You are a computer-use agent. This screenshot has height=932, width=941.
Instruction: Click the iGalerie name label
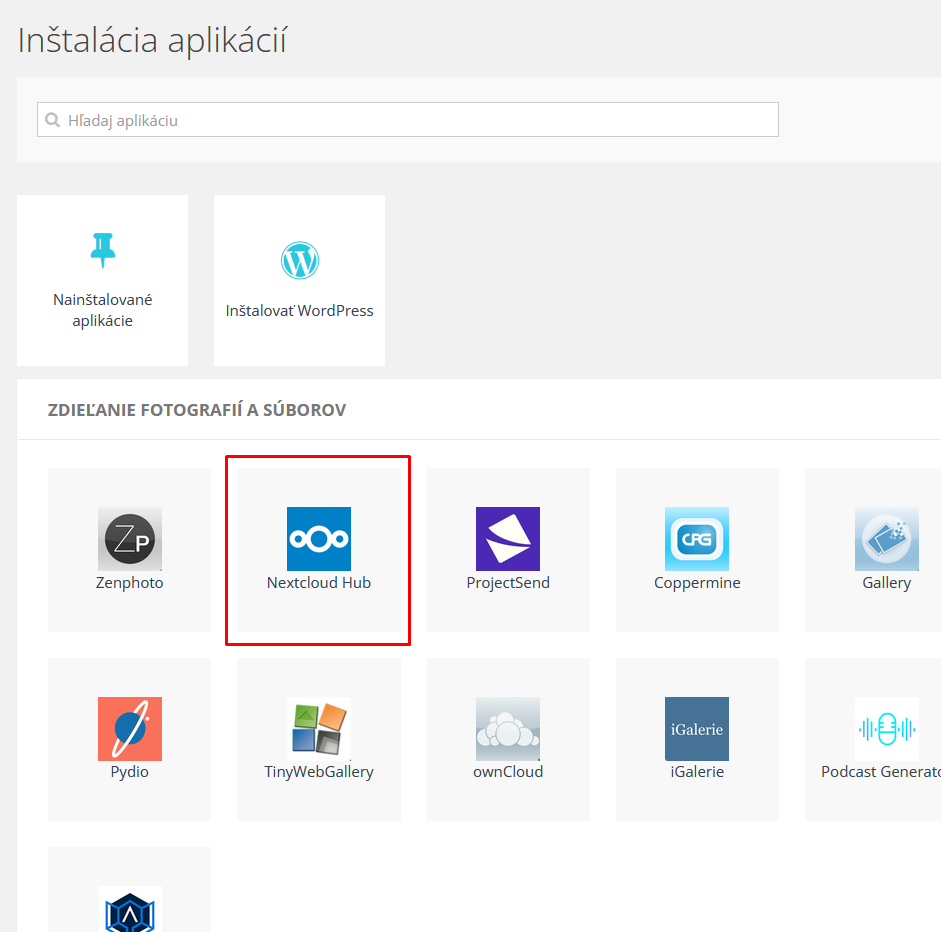click(697, 772)
